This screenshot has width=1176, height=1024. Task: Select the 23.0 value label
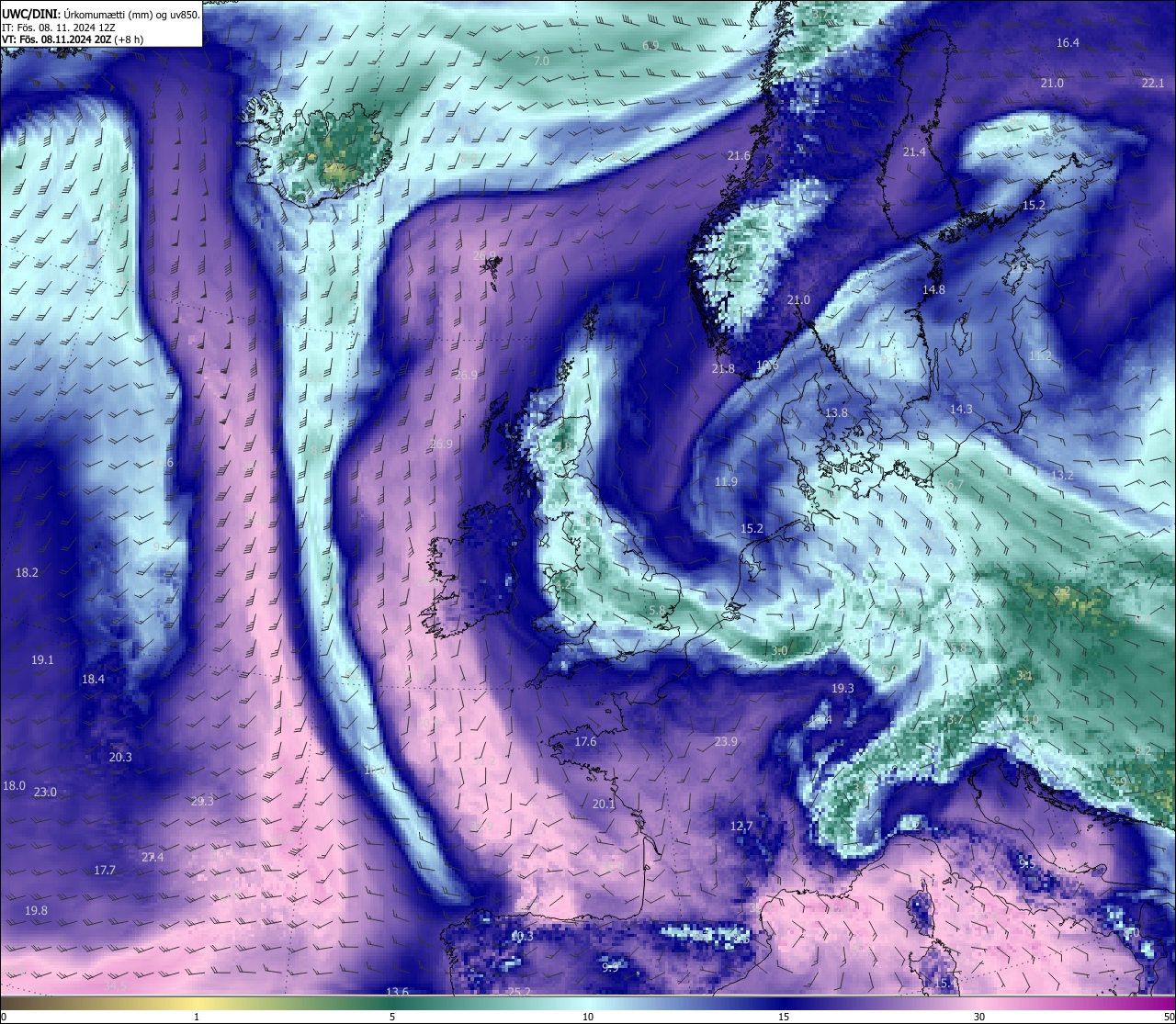45,792
